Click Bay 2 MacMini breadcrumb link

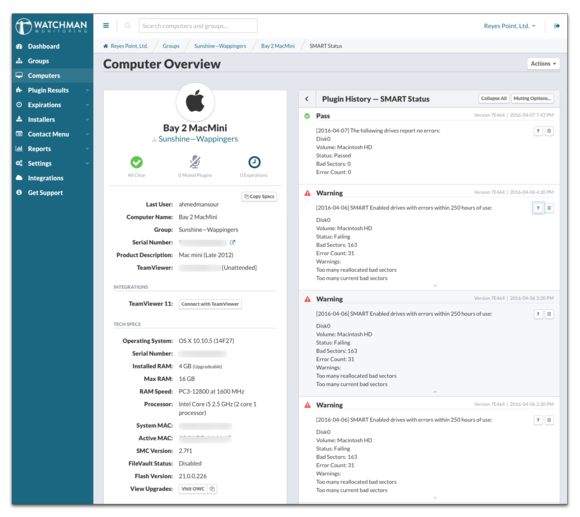pyautogui.click(x=278, y=46)
